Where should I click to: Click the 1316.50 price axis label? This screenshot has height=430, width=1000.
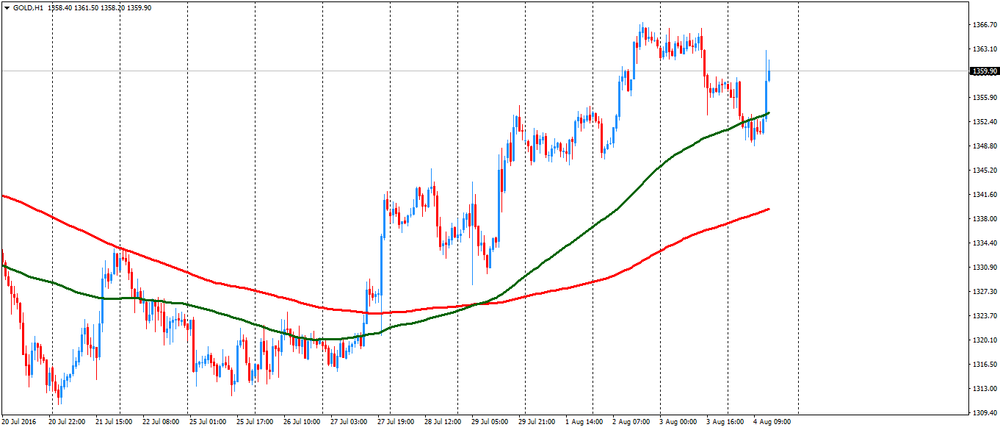pyautogui.click(x=985, y=364)
